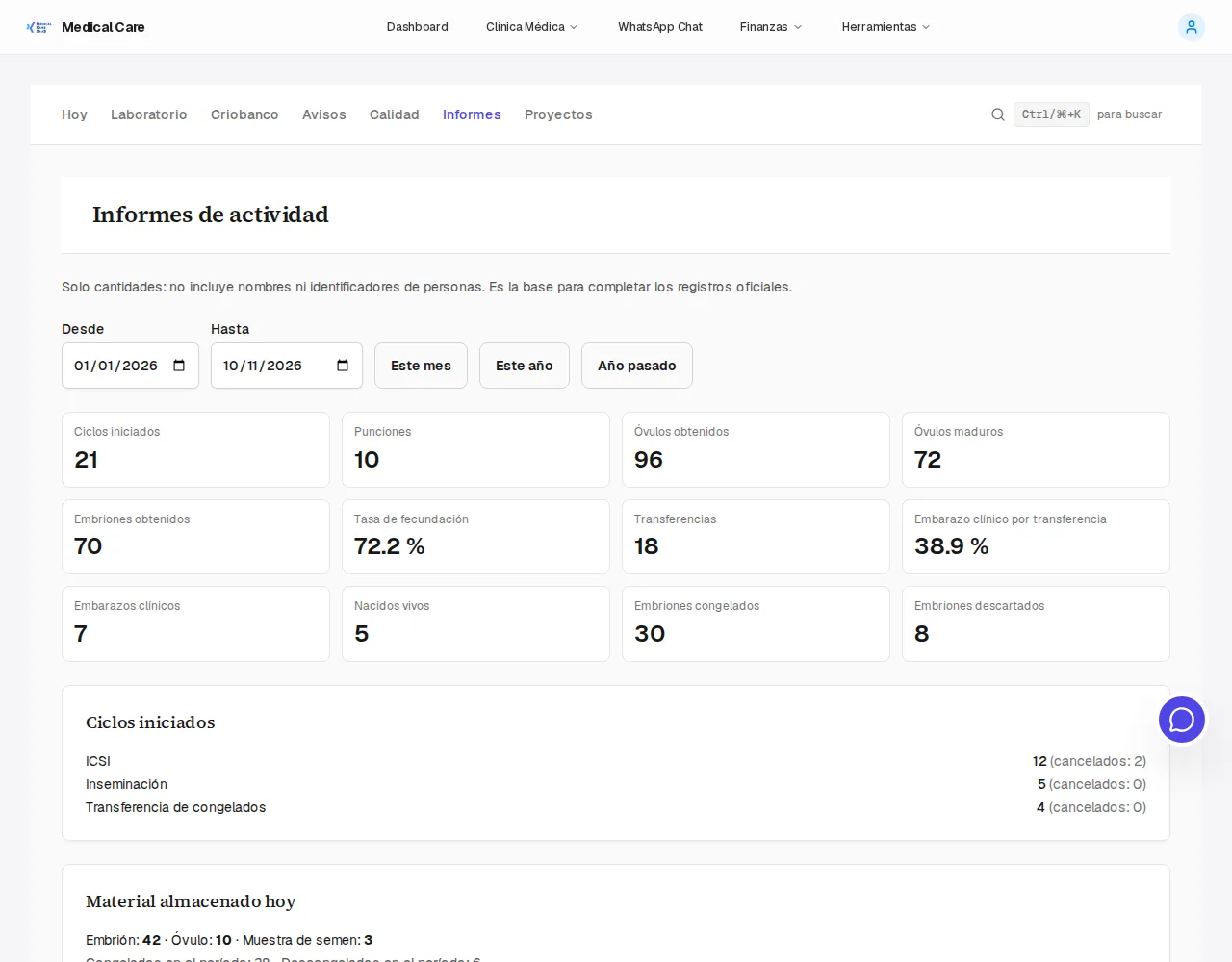Click the search magnifier icon
This screenshot has width=1232, height=962.
click(x=998, y=114)
